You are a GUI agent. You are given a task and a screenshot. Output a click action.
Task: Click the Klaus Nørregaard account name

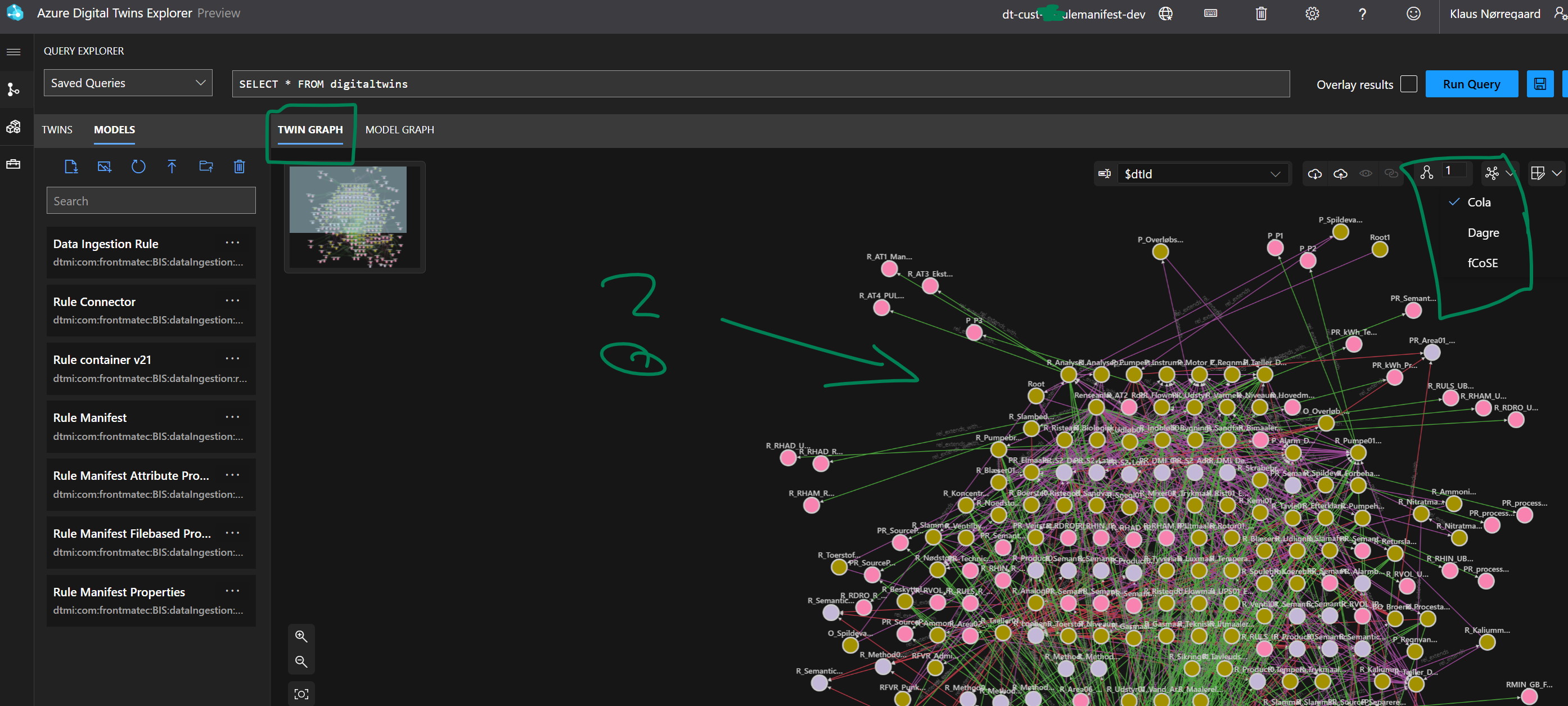(x=1494, y=14)
